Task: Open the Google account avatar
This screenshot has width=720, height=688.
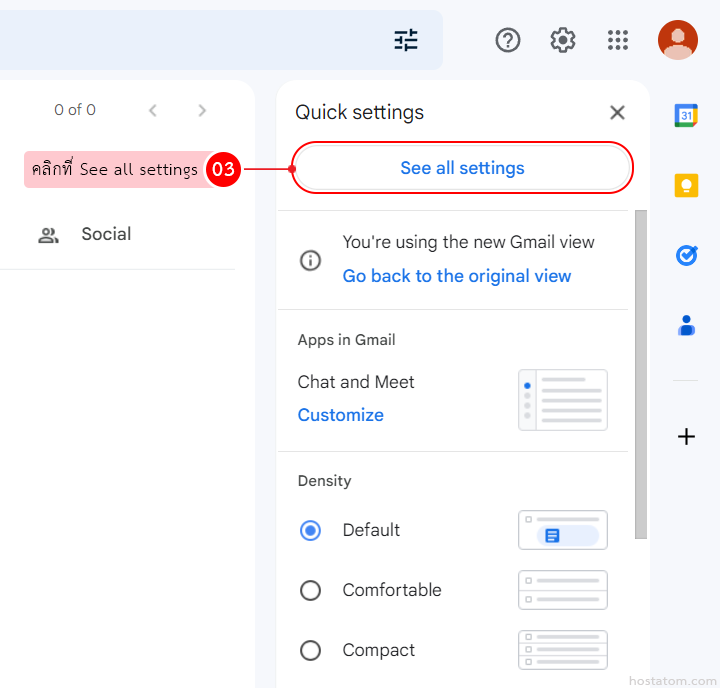Action: click(x=677, y=40)
